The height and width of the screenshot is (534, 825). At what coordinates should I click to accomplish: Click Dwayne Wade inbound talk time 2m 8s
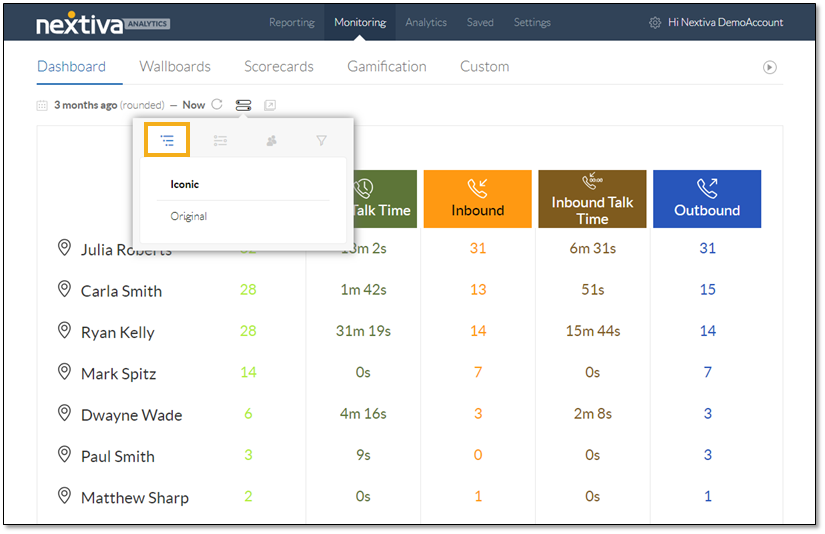[x=593, y=414]
